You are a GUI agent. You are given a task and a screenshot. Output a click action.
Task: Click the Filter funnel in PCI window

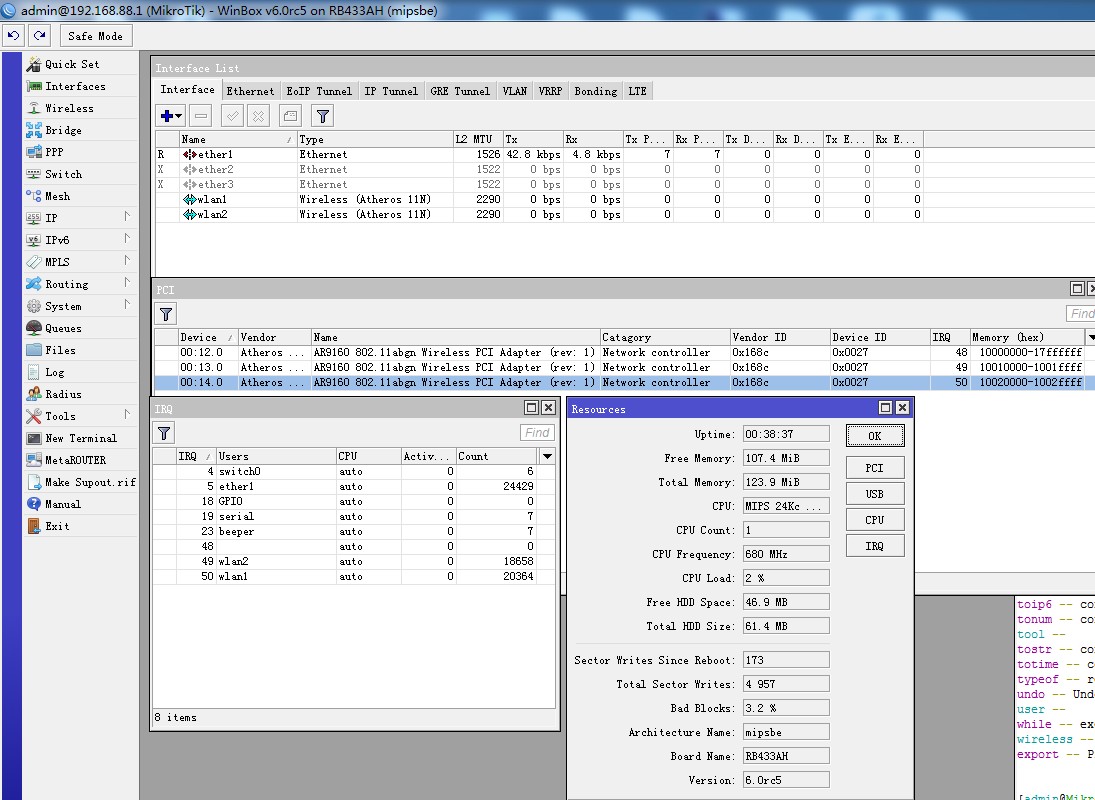coord(166,314)
